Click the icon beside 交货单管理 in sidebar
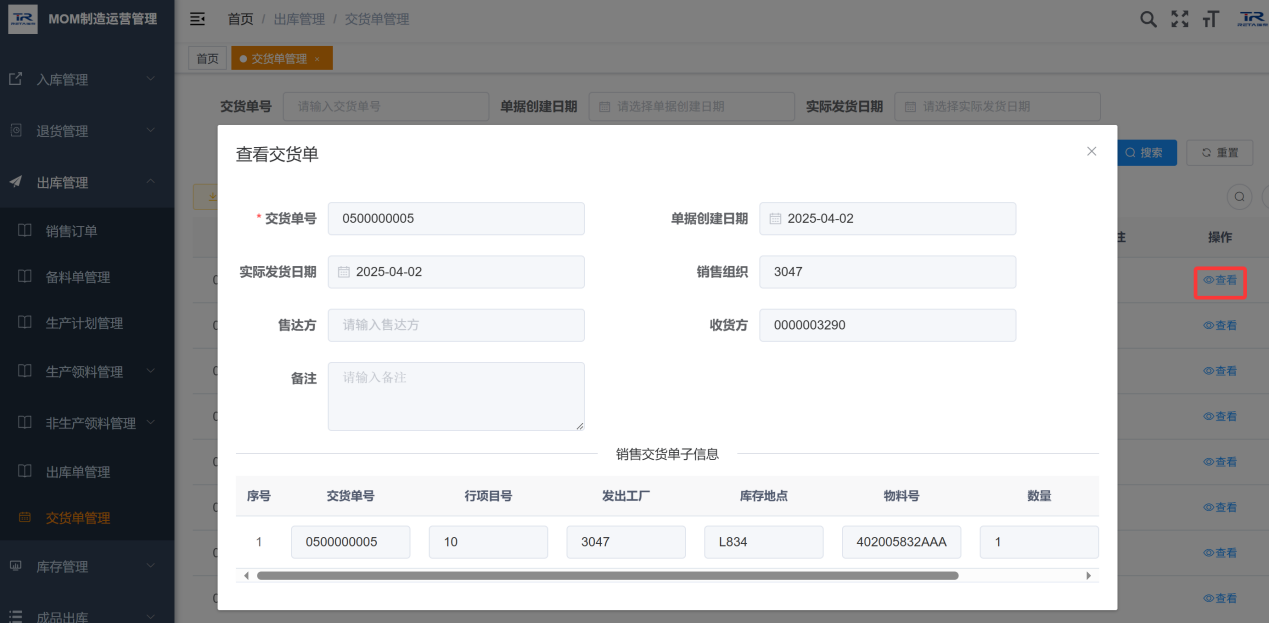This screenshot has width=1269, height=623. click(x=26, y=517)
